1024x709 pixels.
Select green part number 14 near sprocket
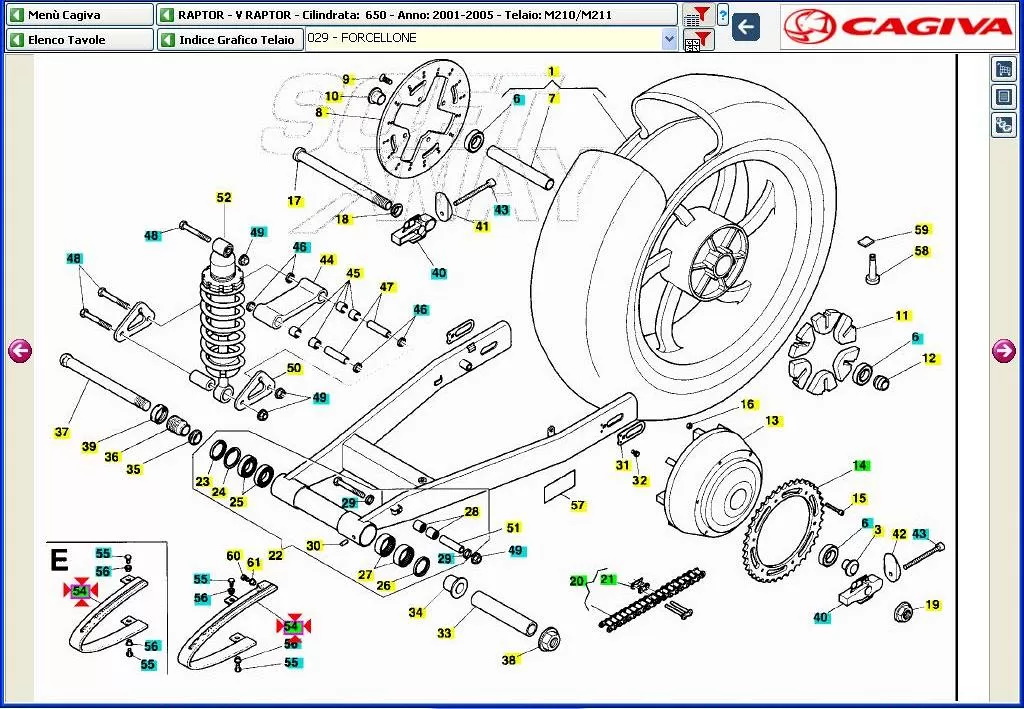pyautogui.click(x=861, y=465)
